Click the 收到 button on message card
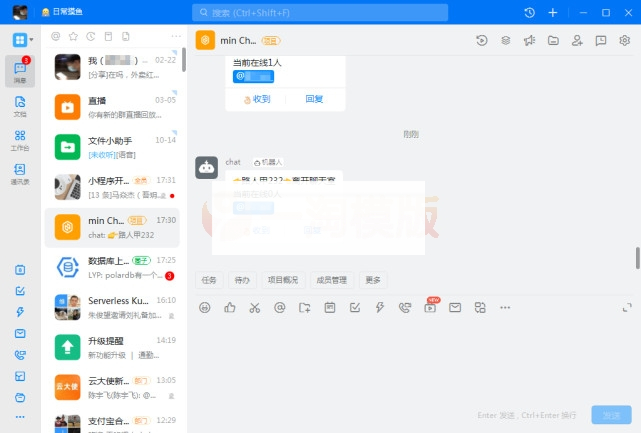 pos(256,99)
